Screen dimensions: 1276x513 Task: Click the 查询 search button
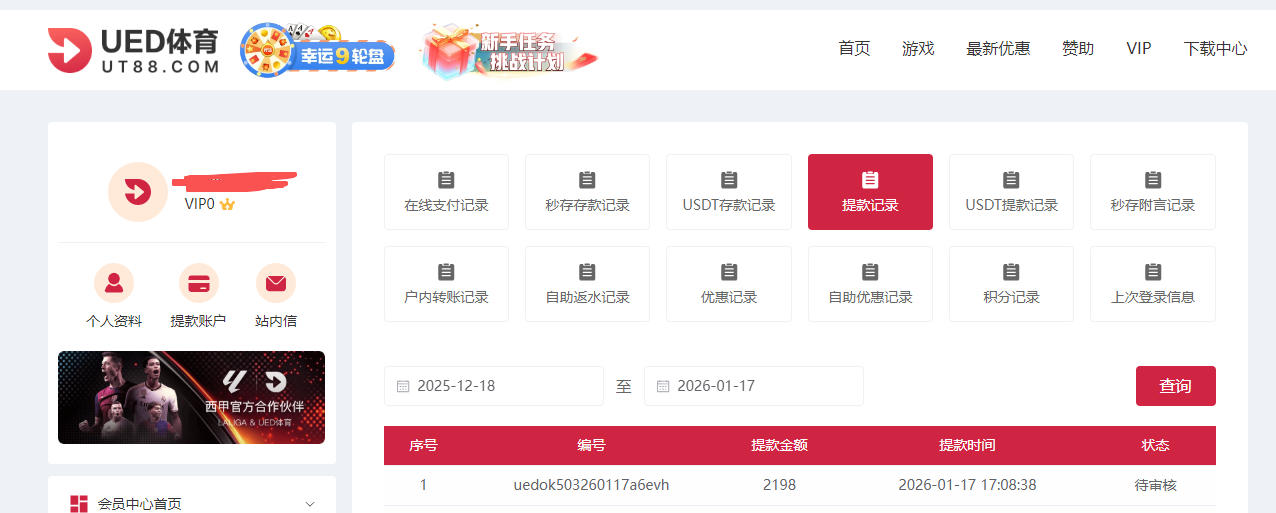coord(1175,386)
